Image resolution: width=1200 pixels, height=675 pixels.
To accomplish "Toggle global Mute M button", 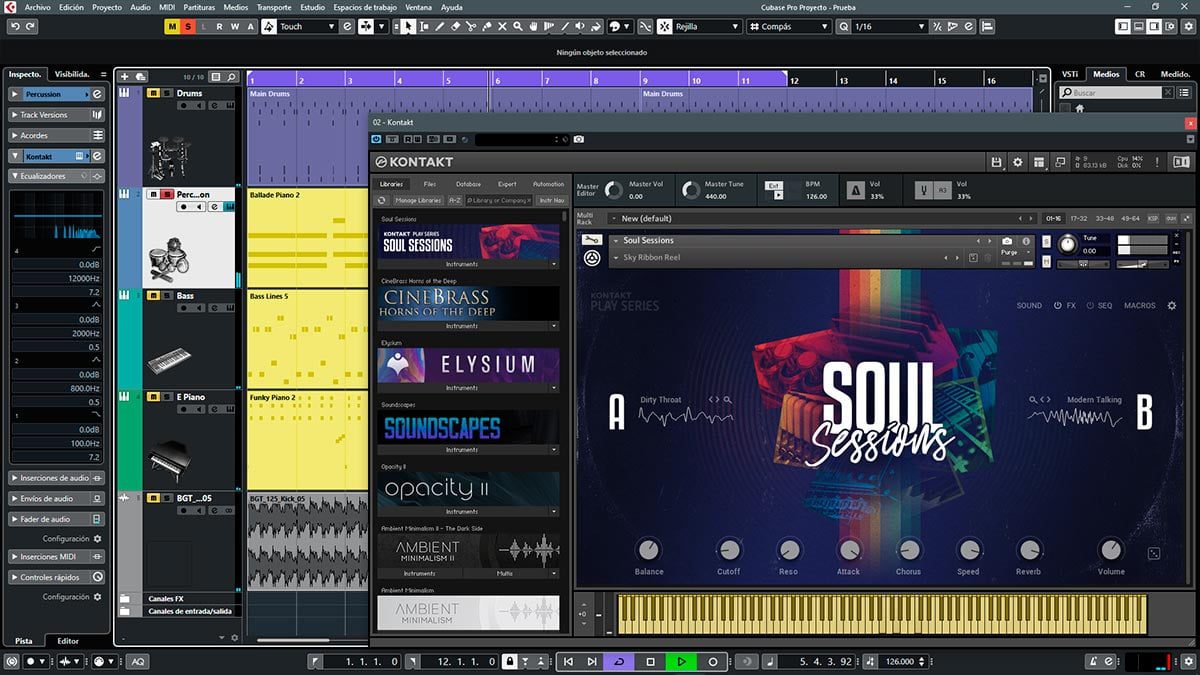I will click(x=172, y=26).
